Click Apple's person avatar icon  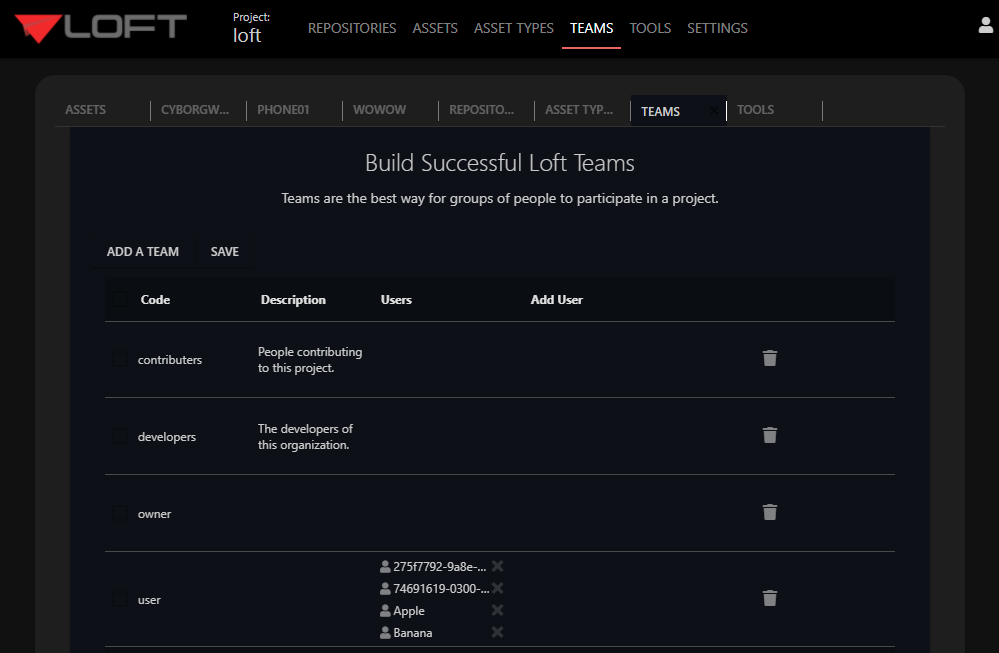click(x=385, y=610)
